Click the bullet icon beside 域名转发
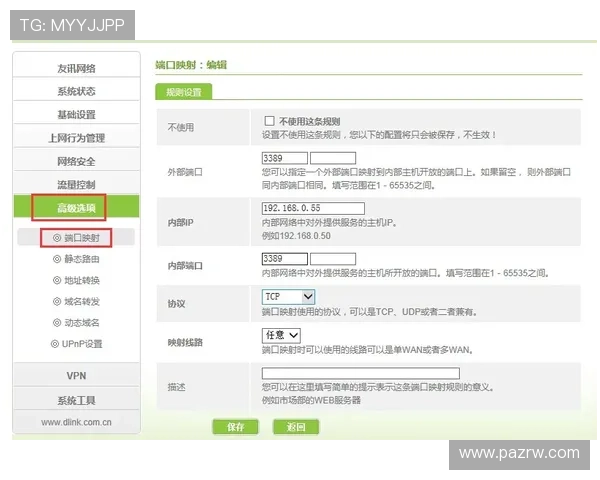This screenshot has height=480, width=600. pos(57,301)
